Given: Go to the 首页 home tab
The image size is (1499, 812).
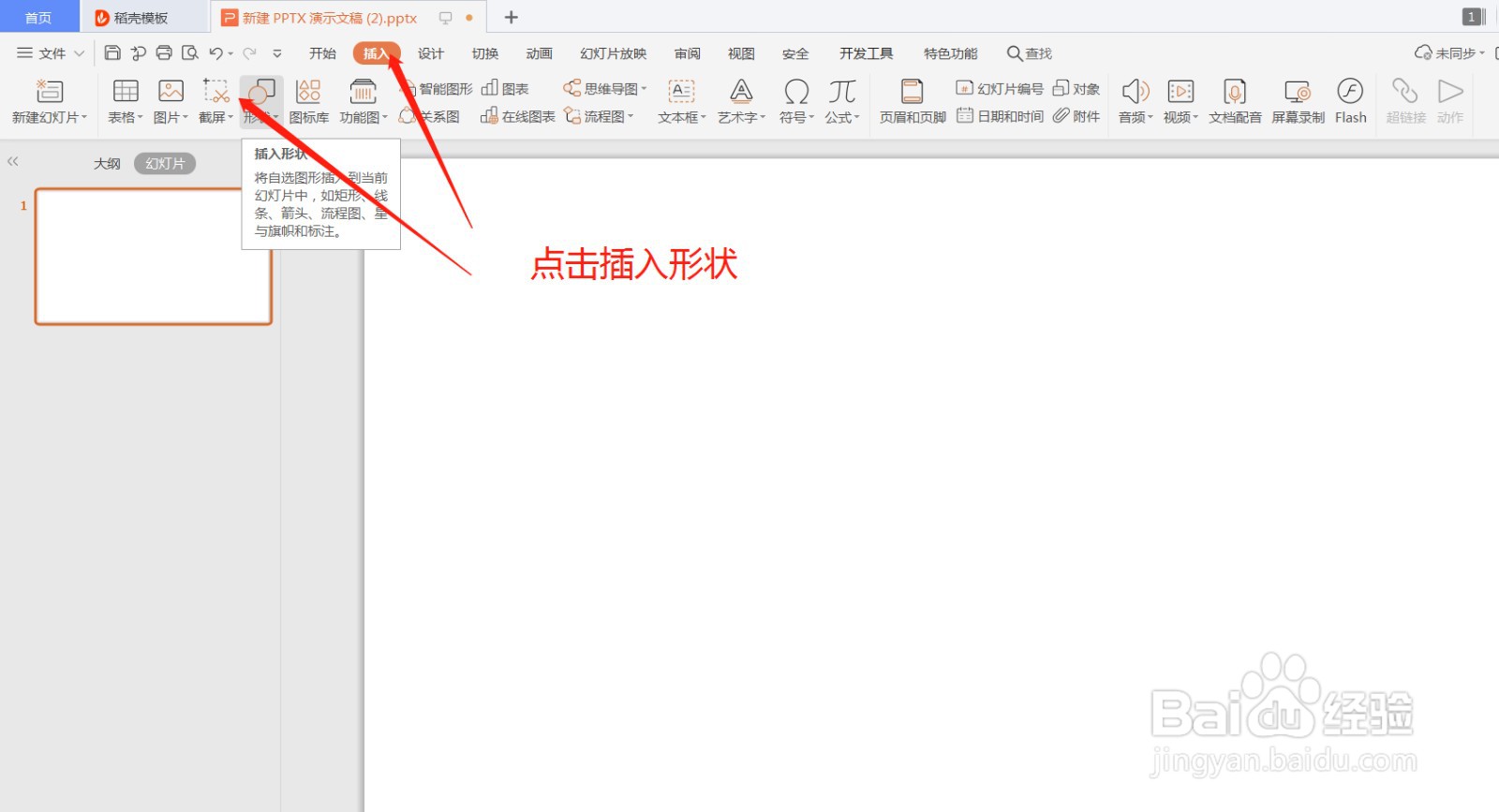Looking at the screenshot, I should pyautogui.click(x=38, y=17).
